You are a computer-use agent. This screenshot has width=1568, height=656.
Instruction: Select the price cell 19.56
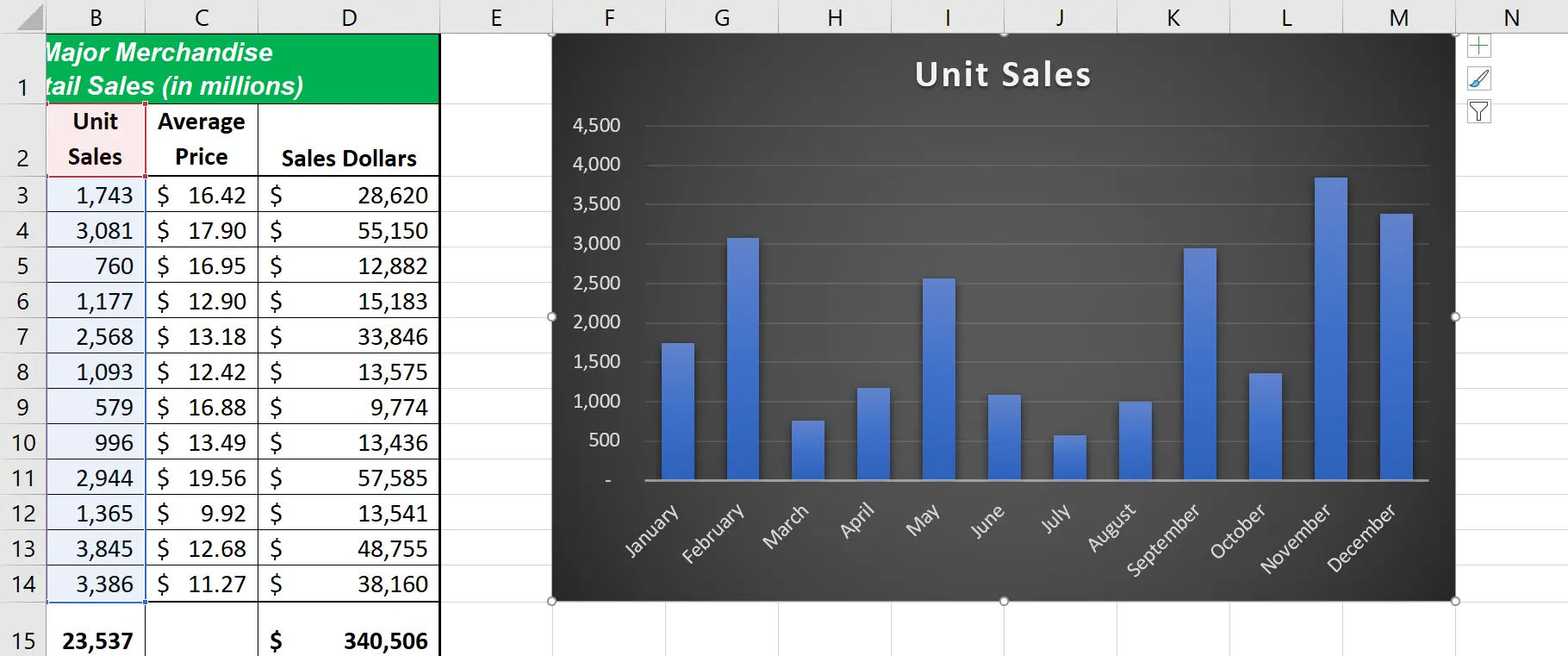coord(202,478)
